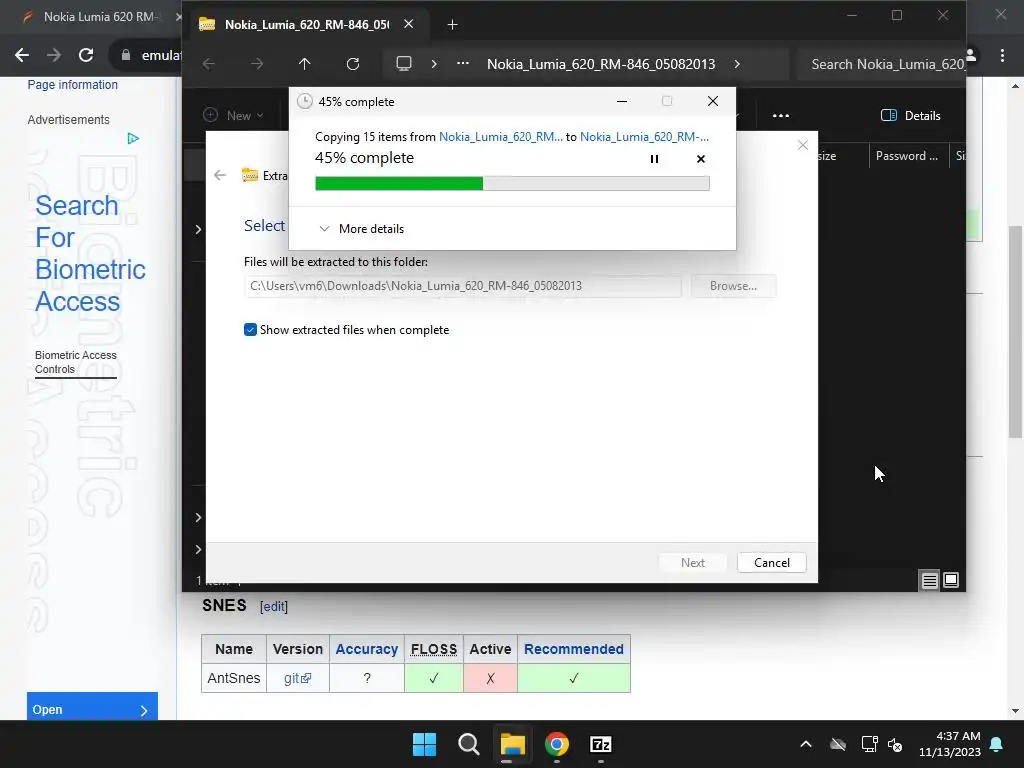The image size is (1024, 768).
Task: Click the This PC monitor icon
Action: tap(404, 63)
